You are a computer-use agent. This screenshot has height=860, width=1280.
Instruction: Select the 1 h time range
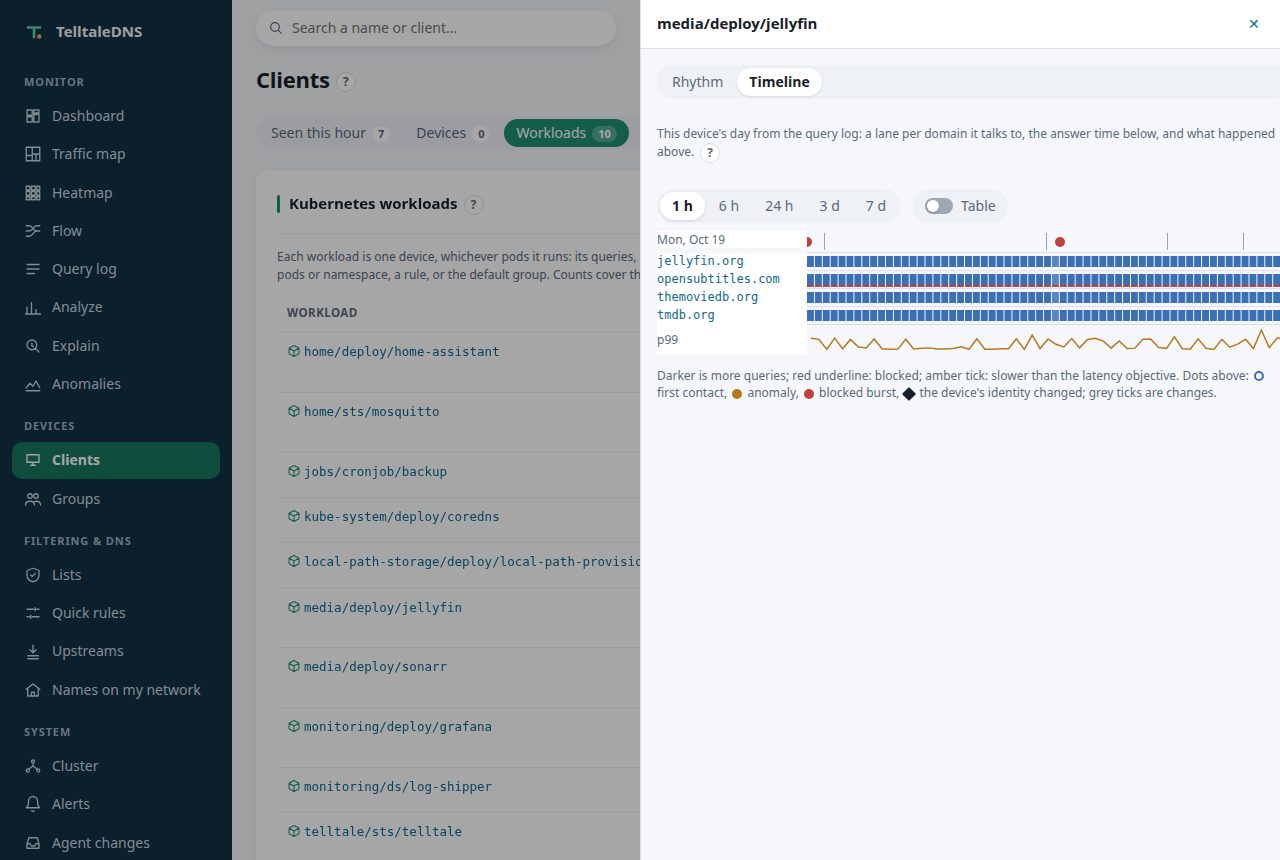point(682,206)
